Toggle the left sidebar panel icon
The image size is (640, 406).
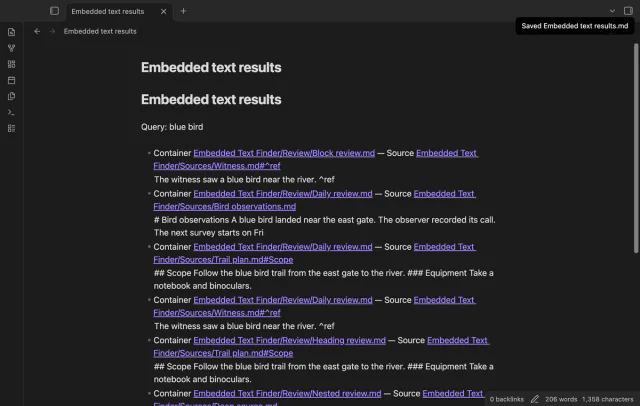click(54, 11)
